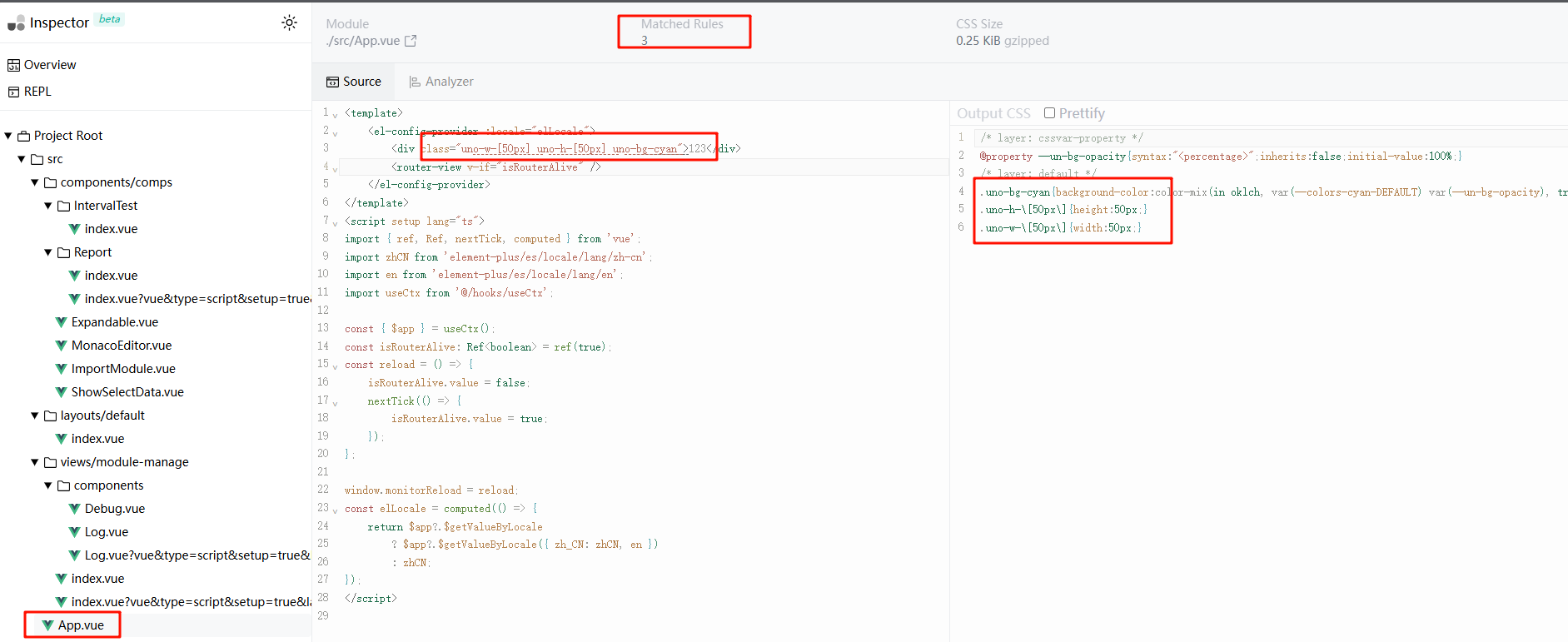Fold the template block at code line 1
The image size is (1568, 642).
click(x=335, y=115)
